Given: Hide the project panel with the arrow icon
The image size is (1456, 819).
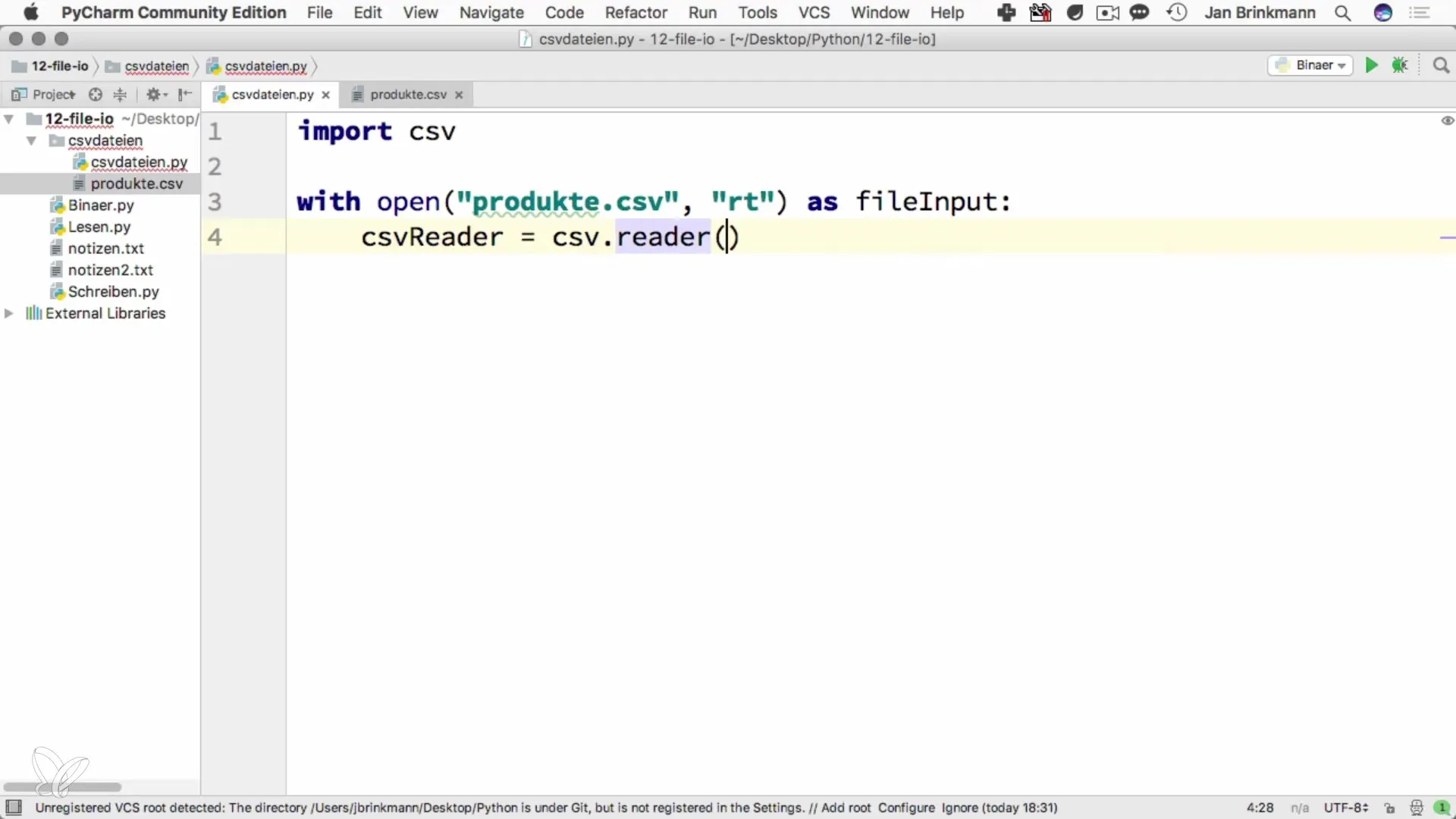Looking at the screenshot, I should (184, 94).
